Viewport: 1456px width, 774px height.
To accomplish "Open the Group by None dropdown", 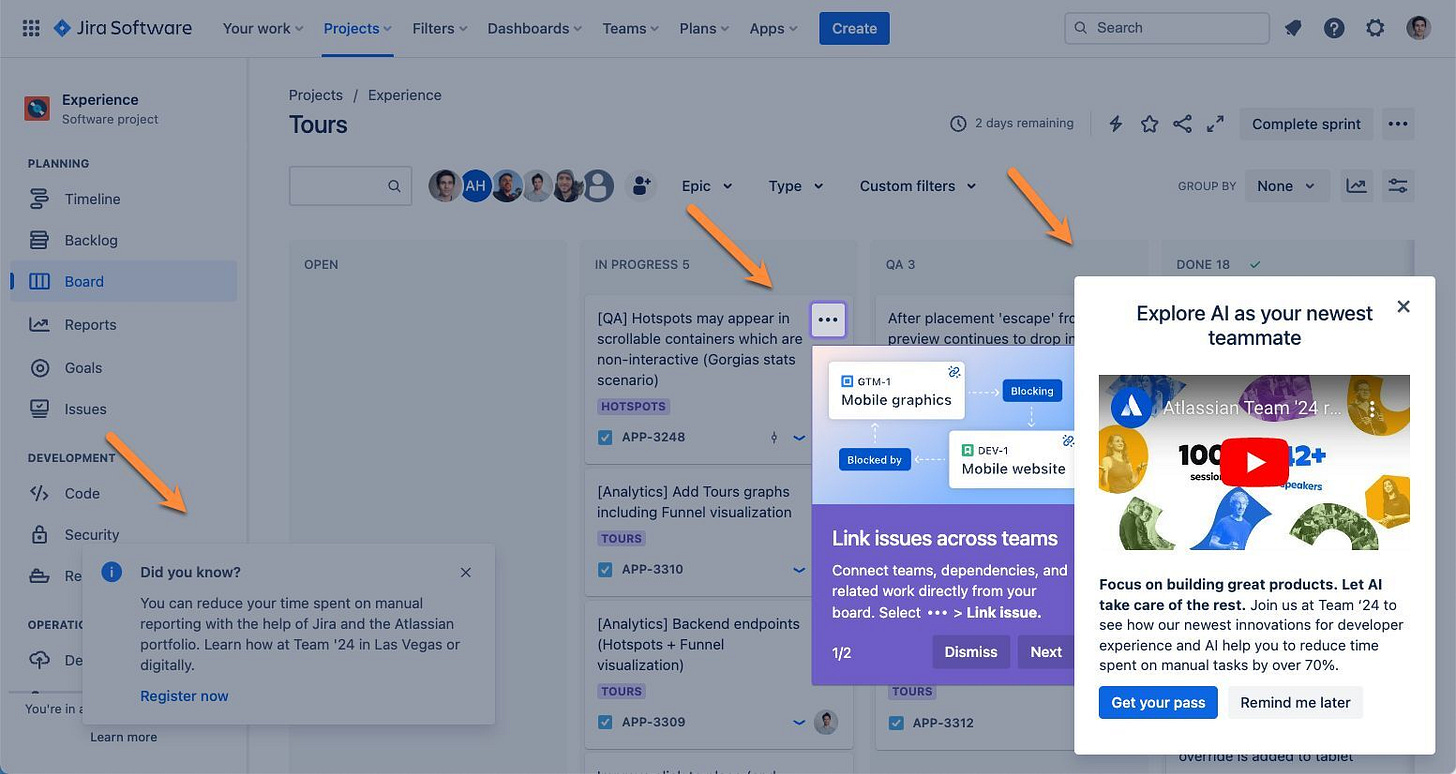I will (1287, 186).
